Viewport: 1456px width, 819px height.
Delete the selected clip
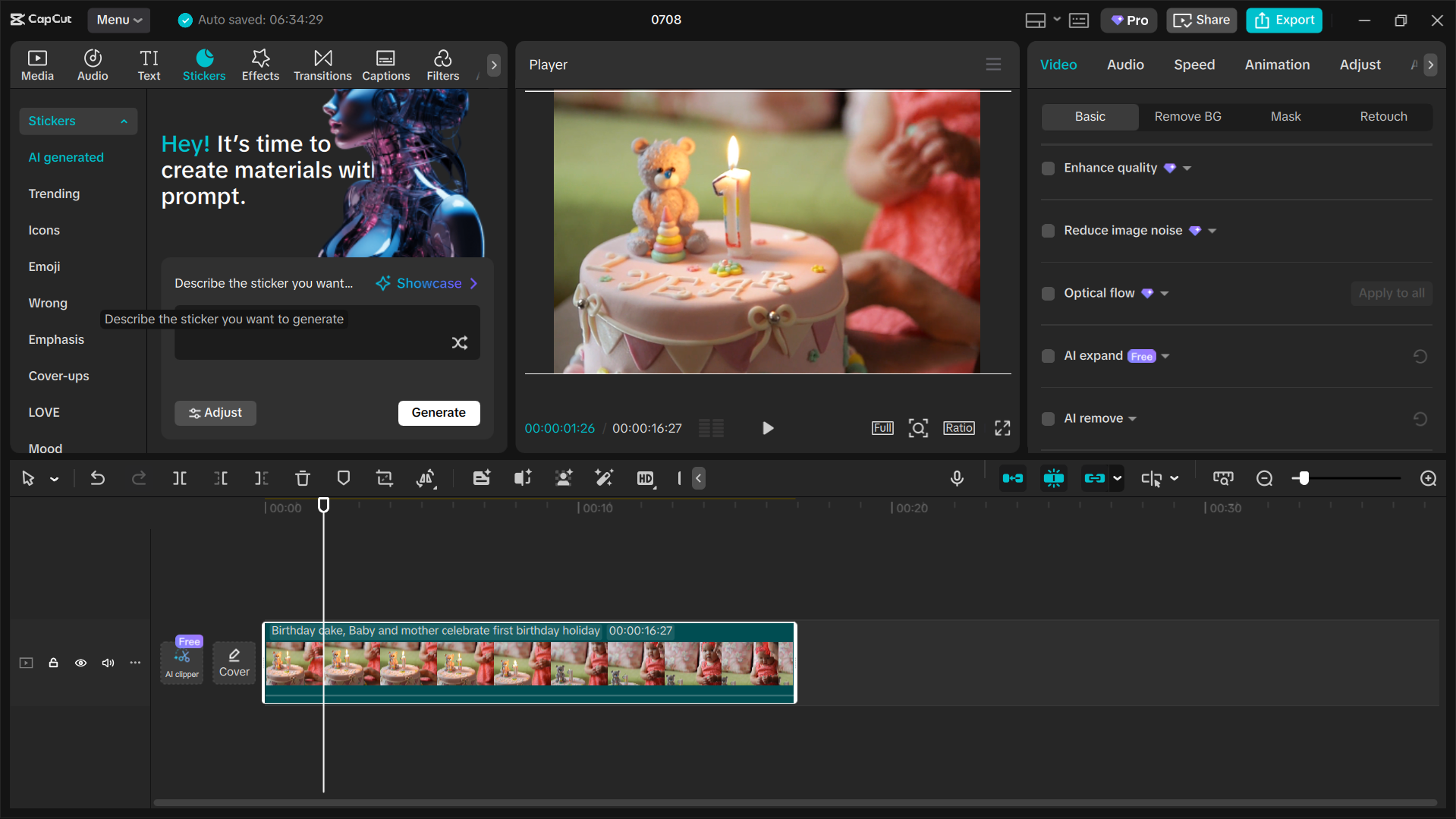(303, 478)
